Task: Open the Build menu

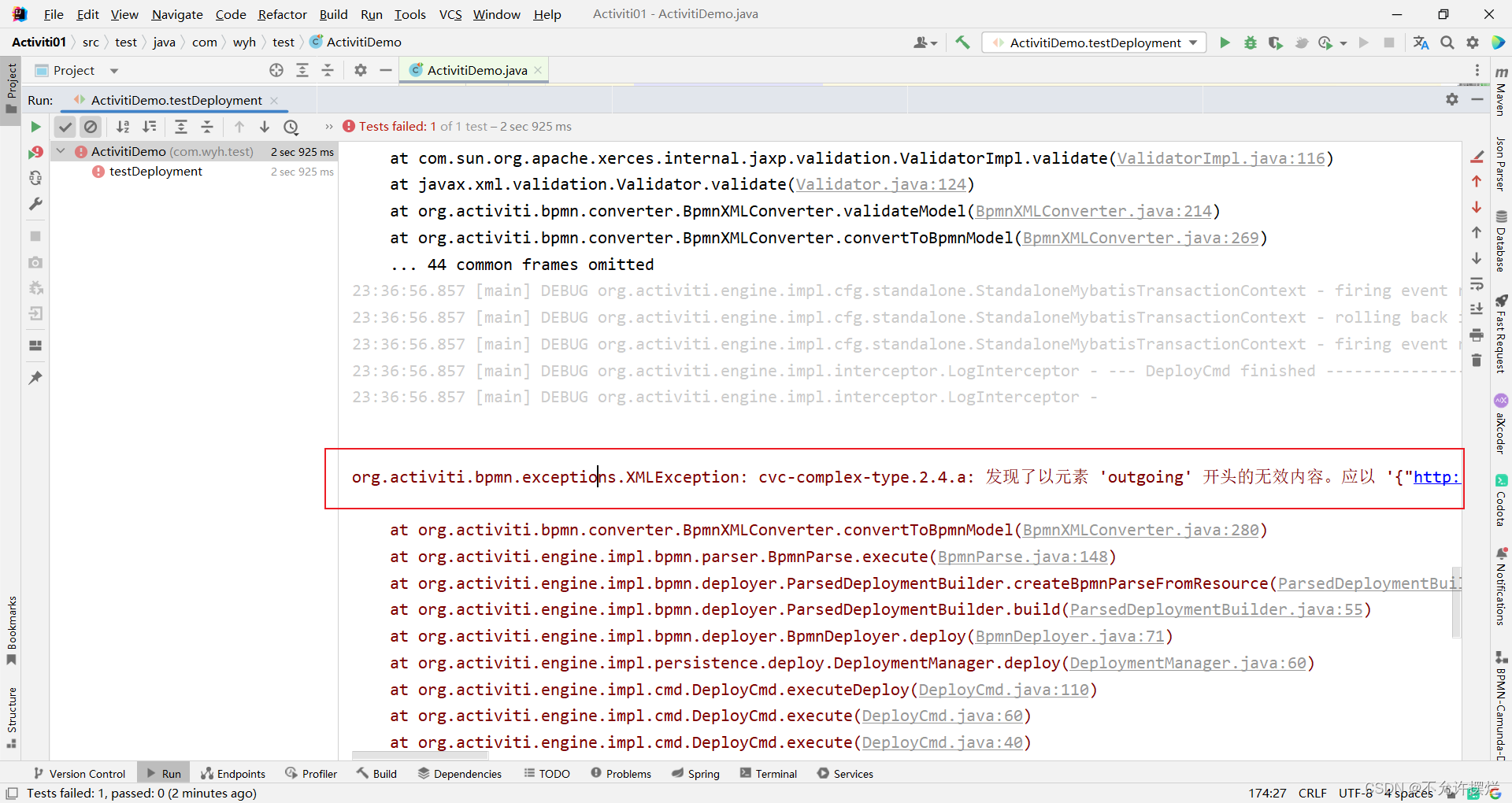Action: (333, 14)
